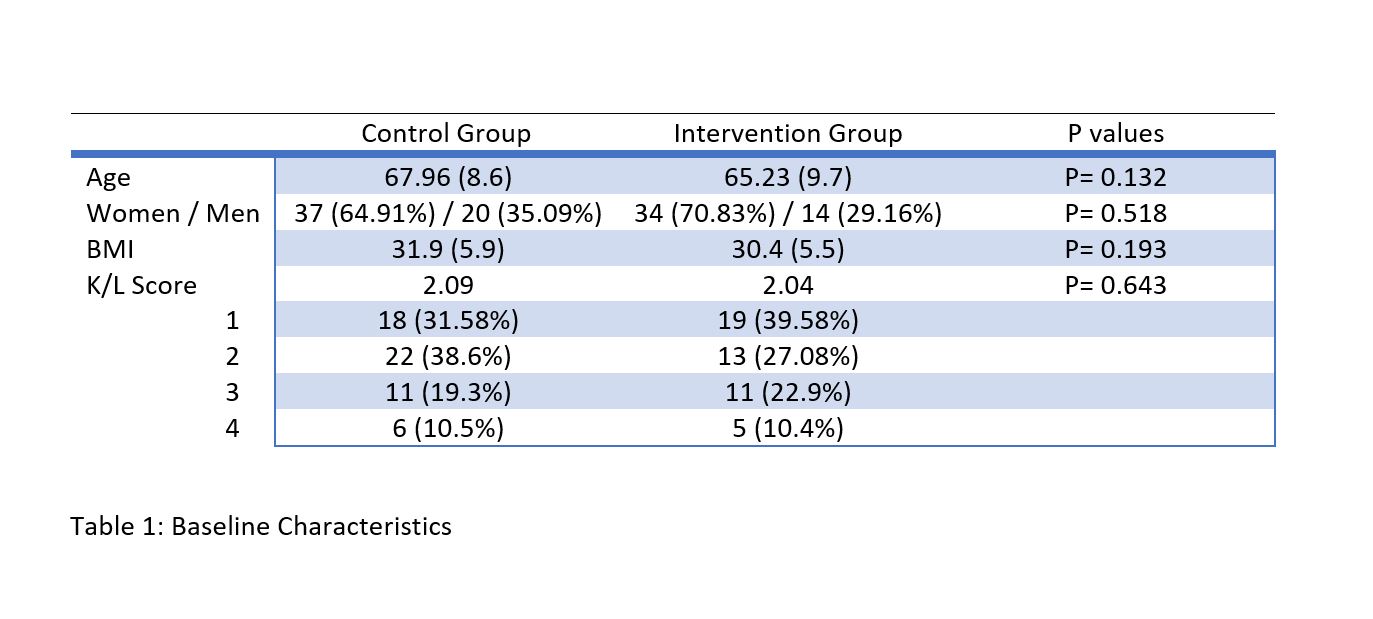The image size is (1373, 619).
Task: Select the 11 (19.3%) cell
Action: click(x=447, y=393)
